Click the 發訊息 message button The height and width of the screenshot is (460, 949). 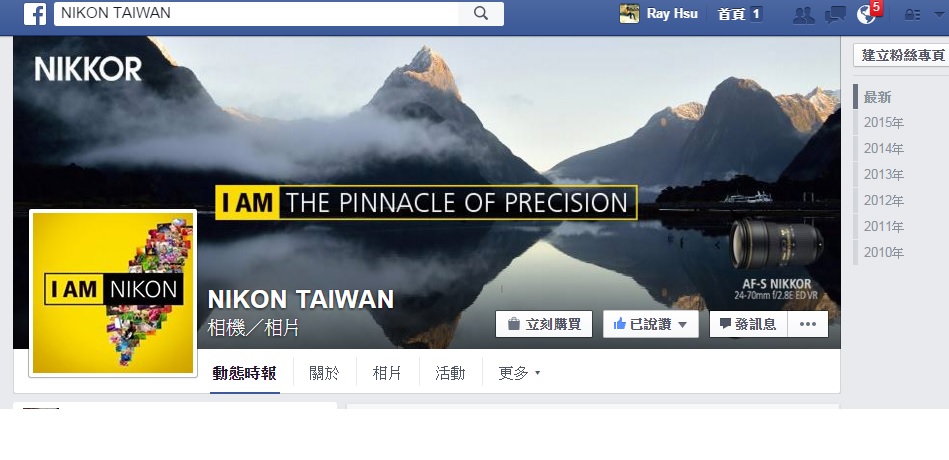pyautogui.click(x=748, y=324)
